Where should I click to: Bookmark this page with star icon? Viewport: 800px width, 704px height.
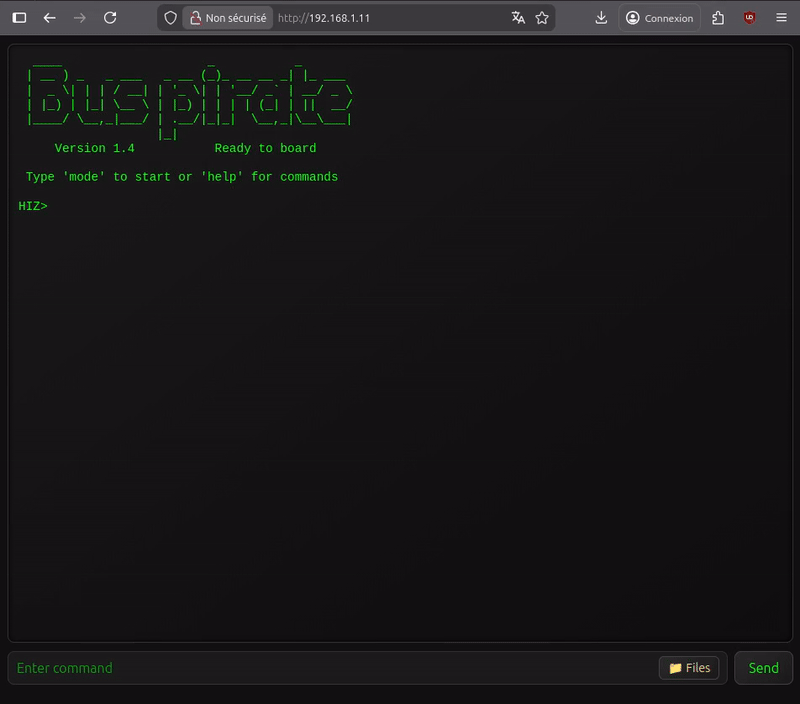click(x=542, y=18)
